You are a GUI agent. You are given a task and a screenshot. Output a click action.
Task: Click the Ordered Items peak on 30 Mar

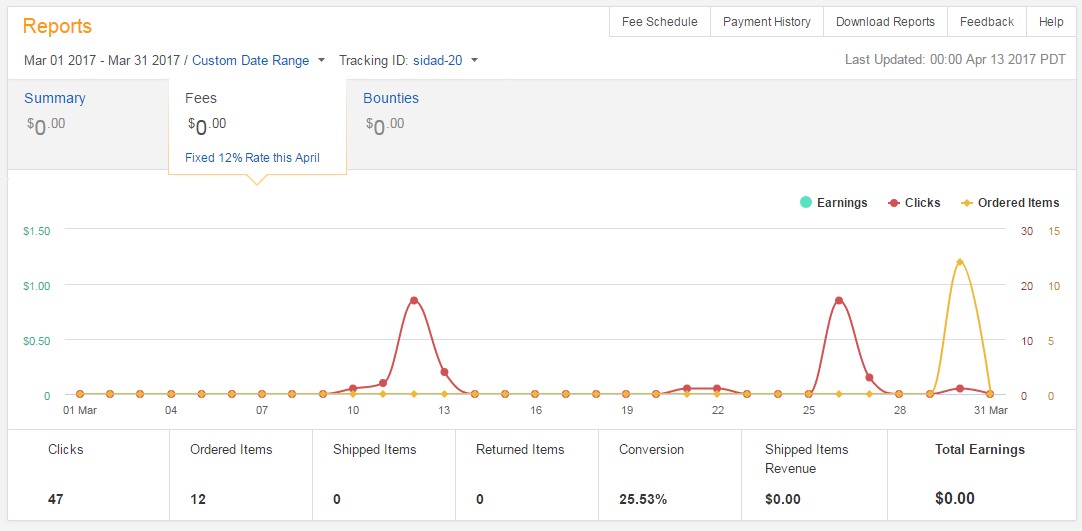pos(960,262)
